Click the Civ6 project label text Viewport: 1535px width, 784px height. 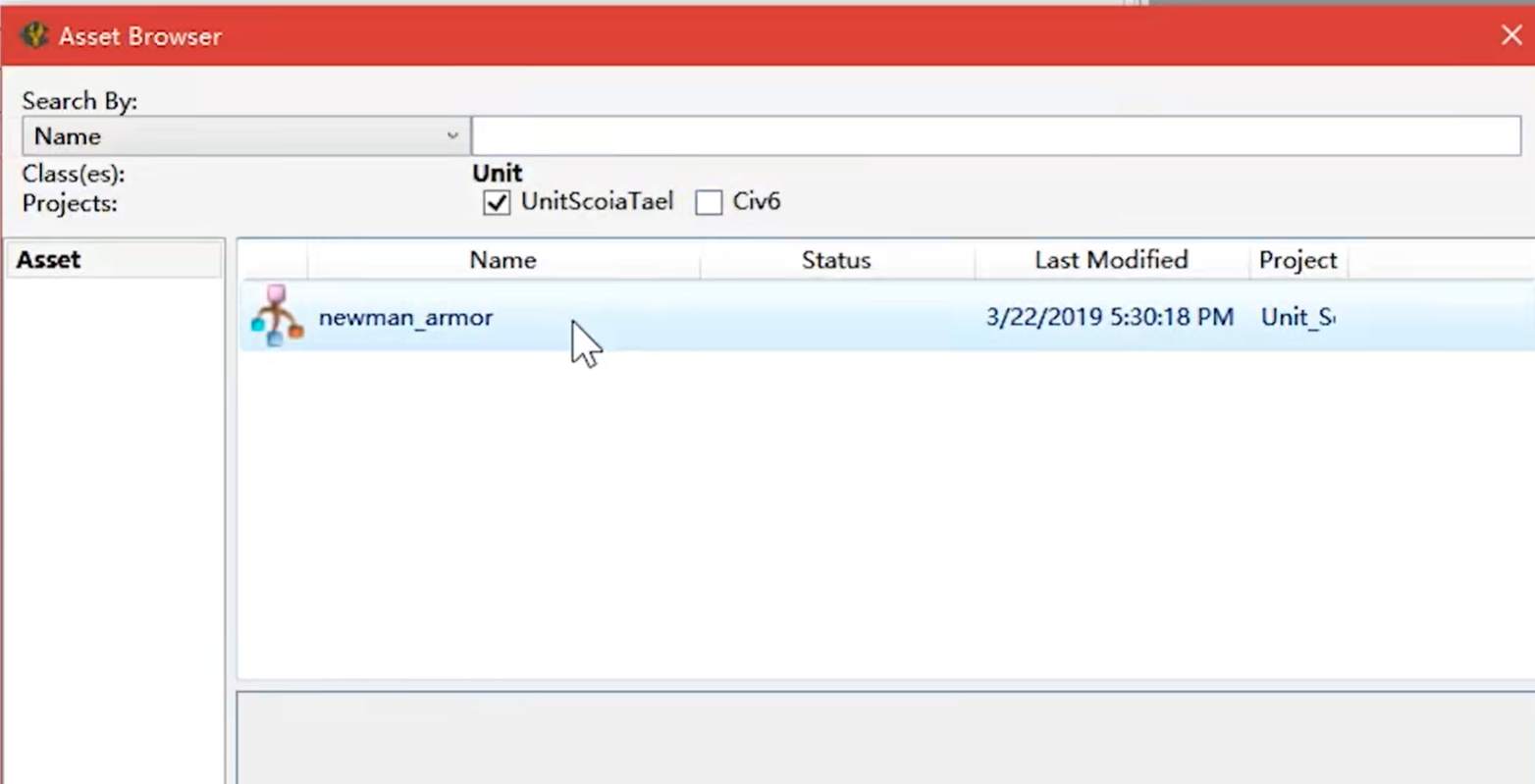757,202
